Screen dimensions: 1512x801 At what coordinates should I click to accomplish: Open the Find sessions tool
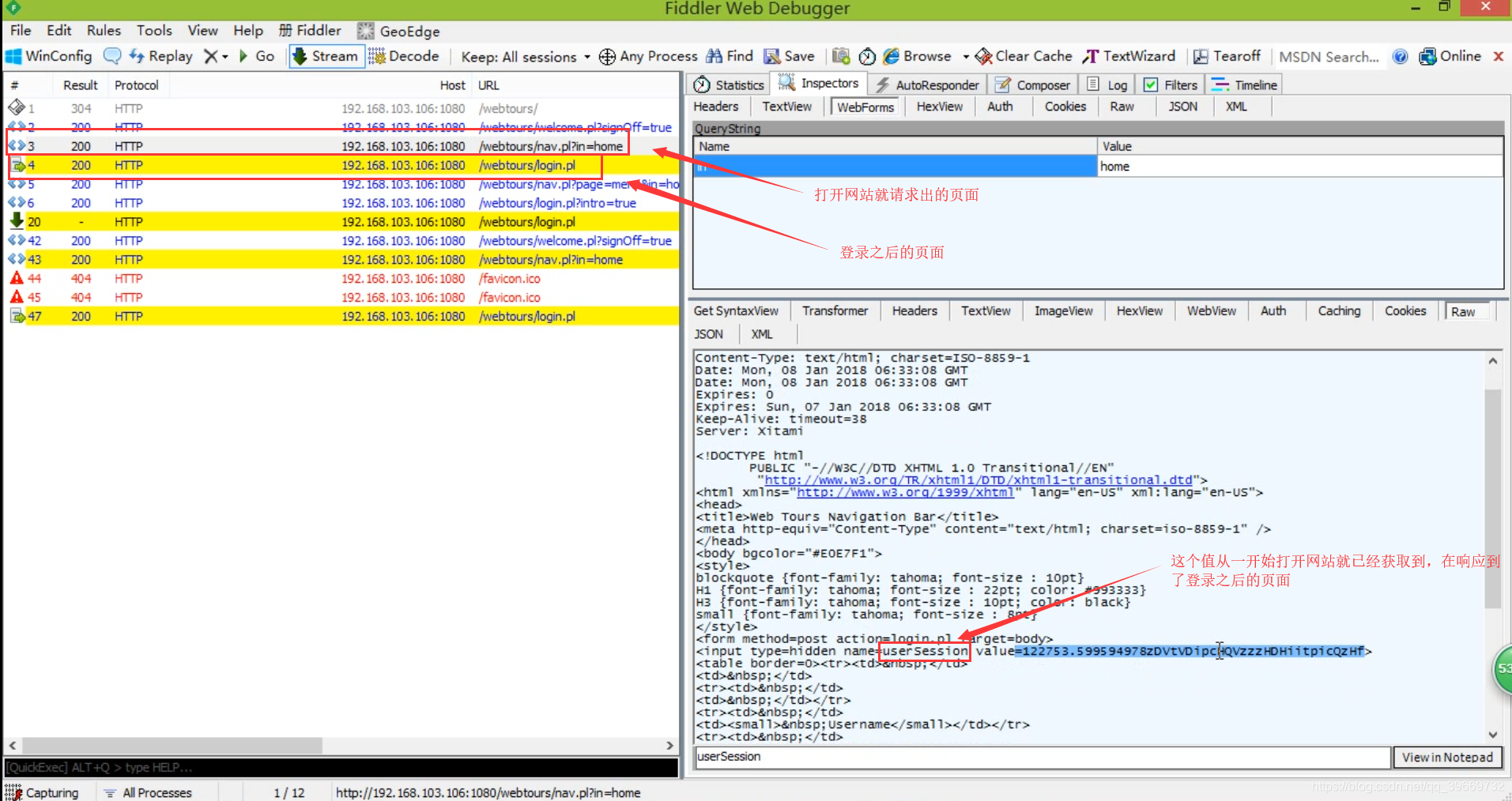[x=730, y=56]
